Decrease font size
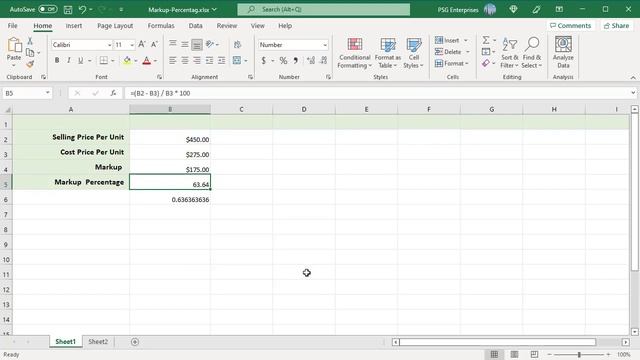The height and width of the screenshot is (360, 640). pyautogui.click(x=154, y=44)
